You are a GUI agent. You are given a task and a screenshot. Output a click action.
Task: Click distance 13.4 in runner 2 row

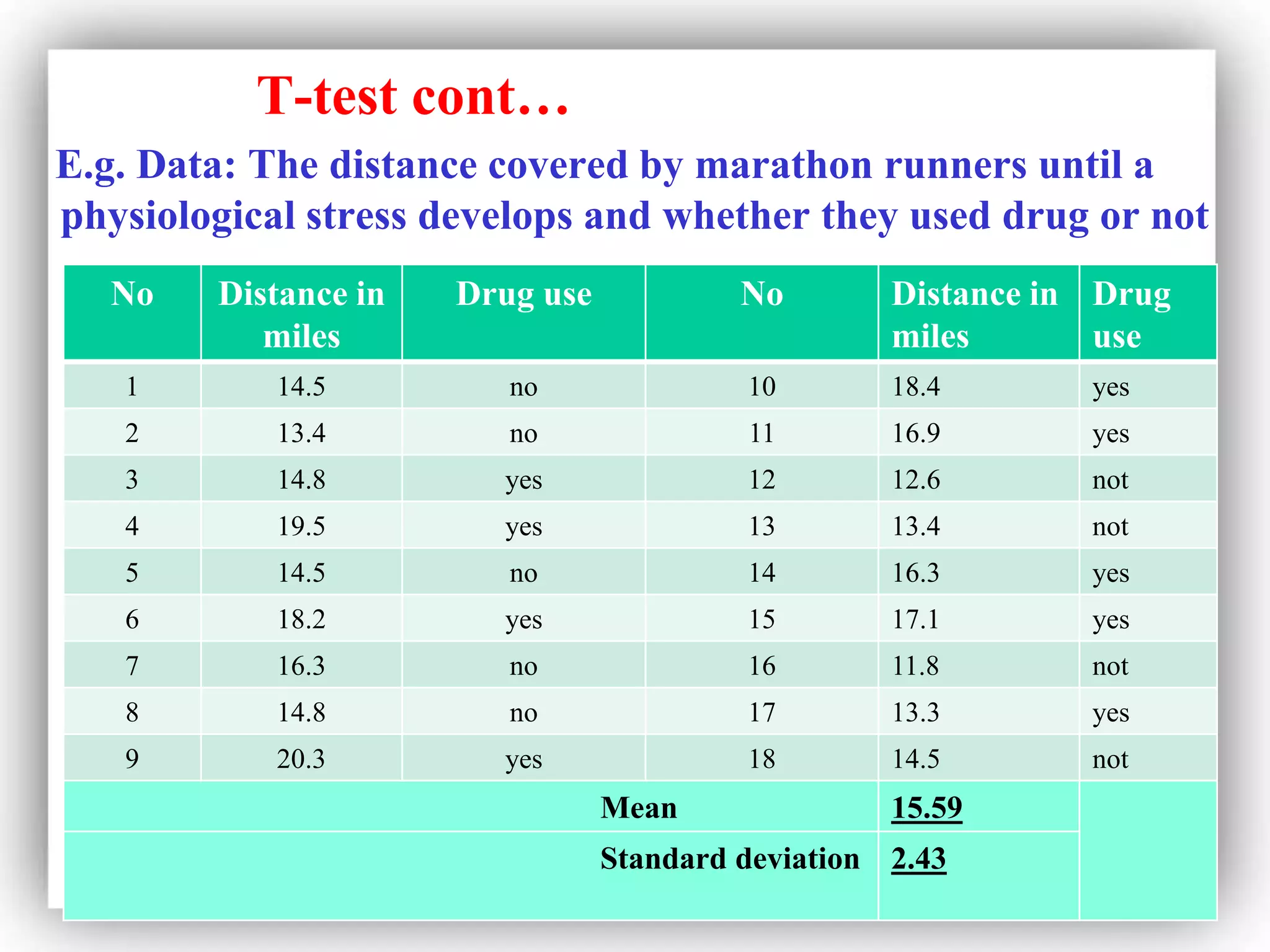pyautogui.click(x=301, y=433)
